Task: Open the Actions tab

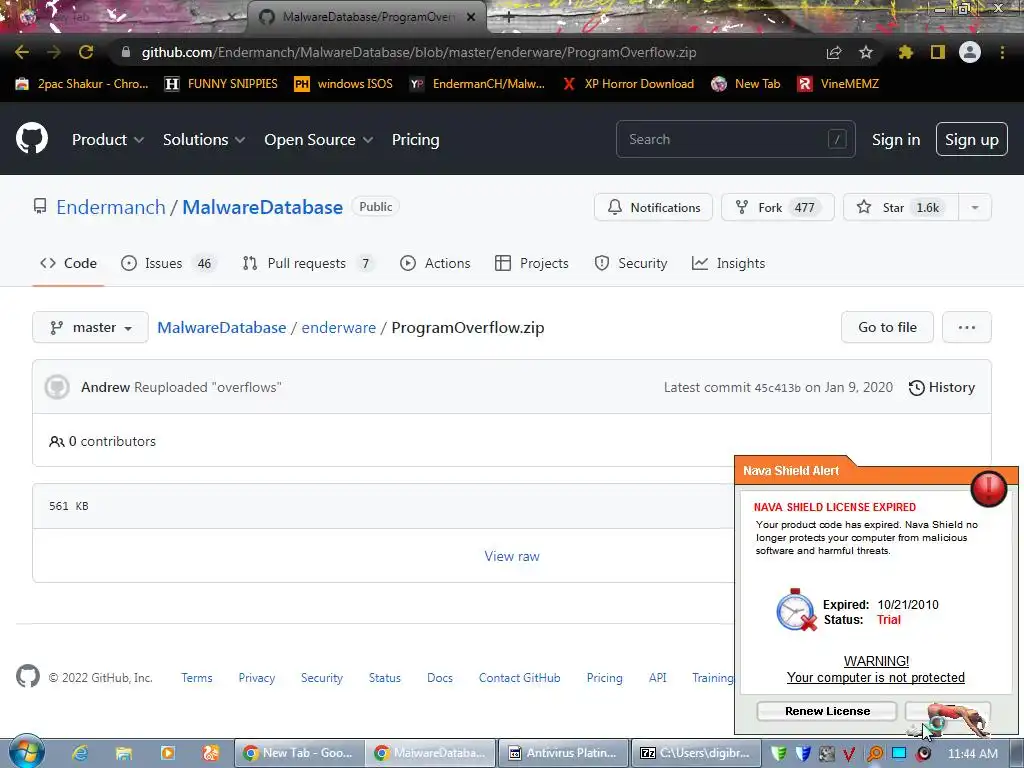Action: coord(435,263)
